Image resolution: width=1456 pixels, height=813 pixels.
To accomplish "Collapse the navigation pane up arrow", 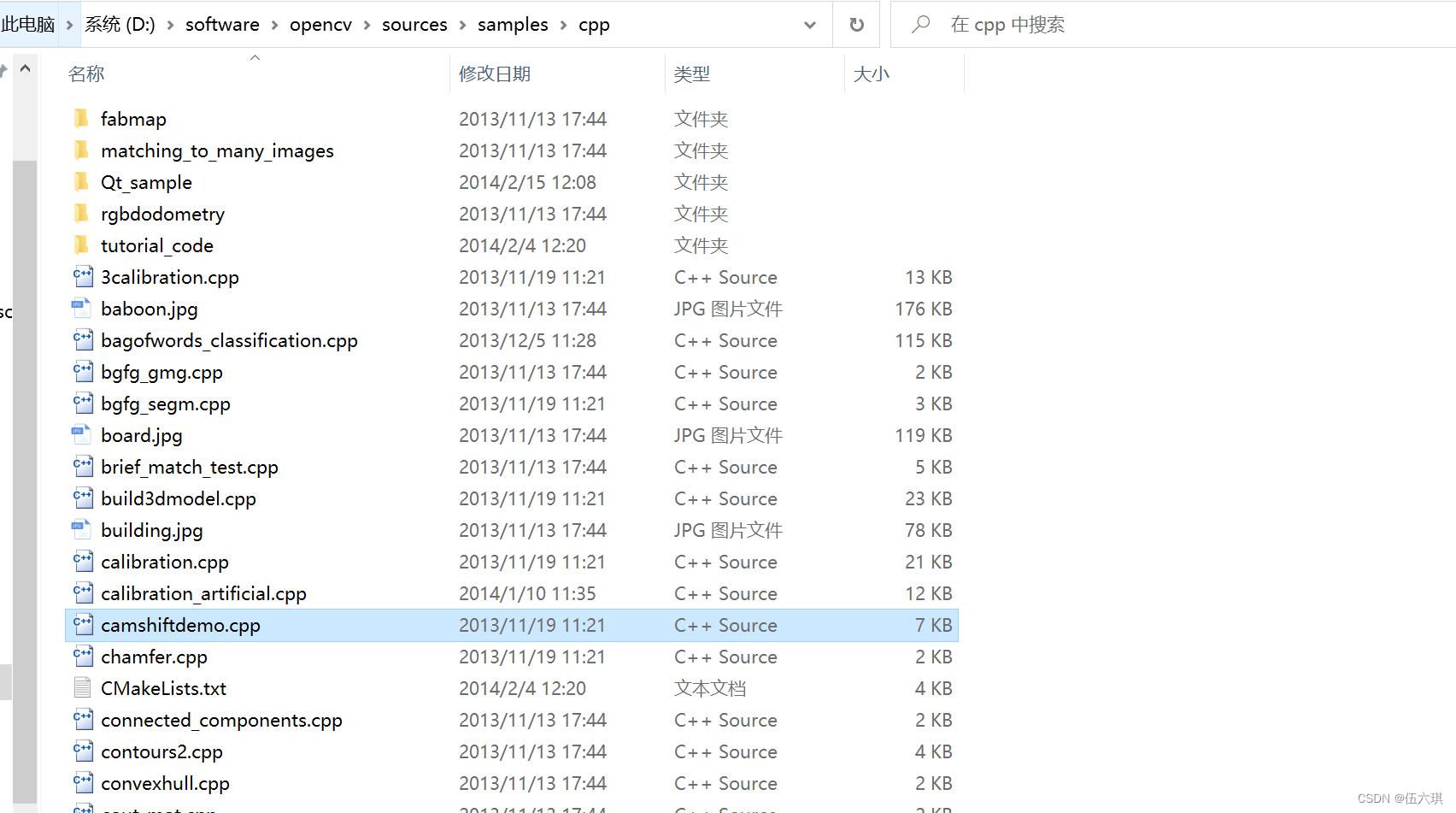I will pyautogui.click(x=26, y=68).
